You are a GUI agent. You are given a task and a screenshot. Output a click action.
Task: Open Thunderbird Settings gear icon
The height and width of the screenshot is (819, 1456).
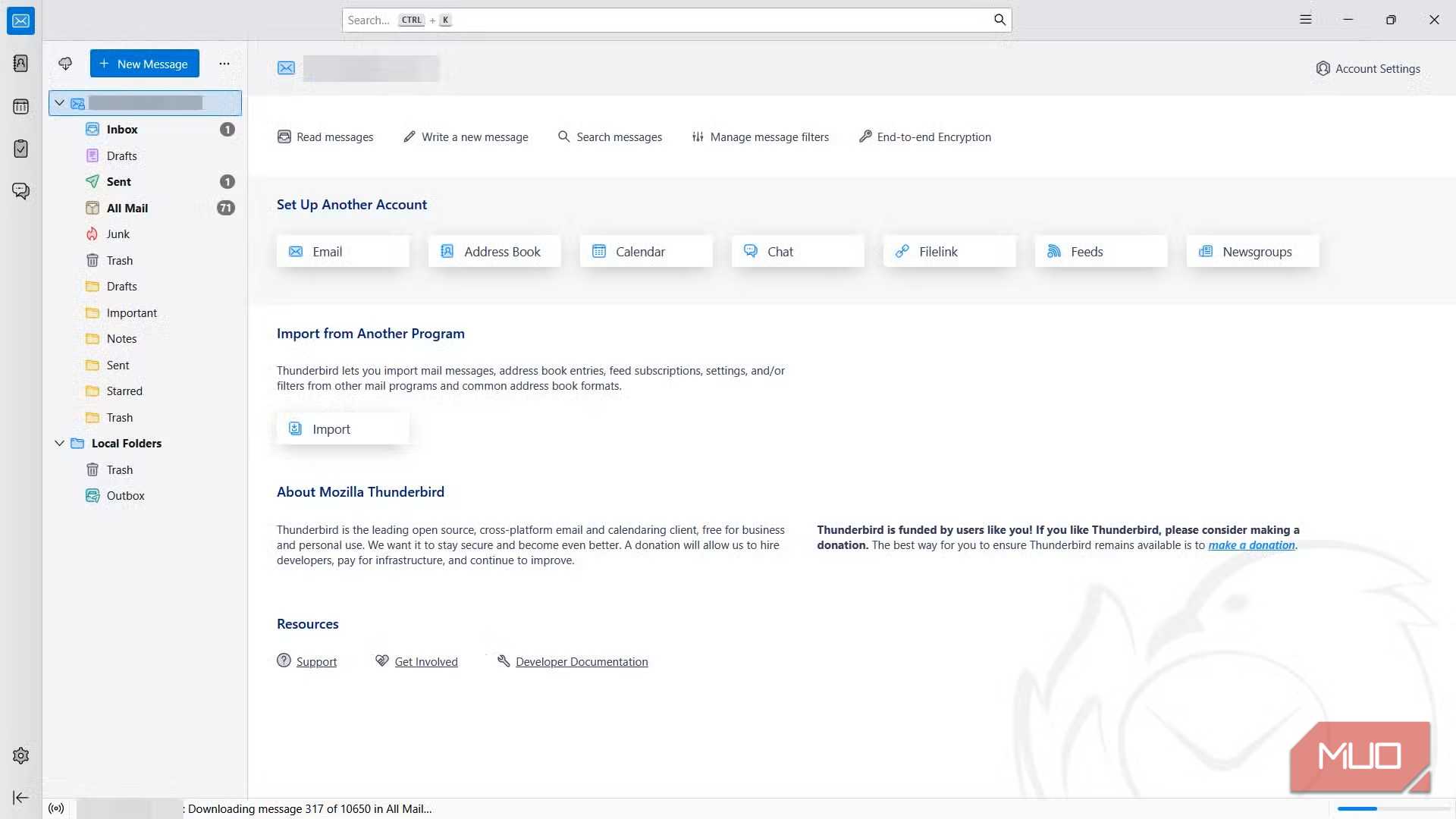point(20,755)
